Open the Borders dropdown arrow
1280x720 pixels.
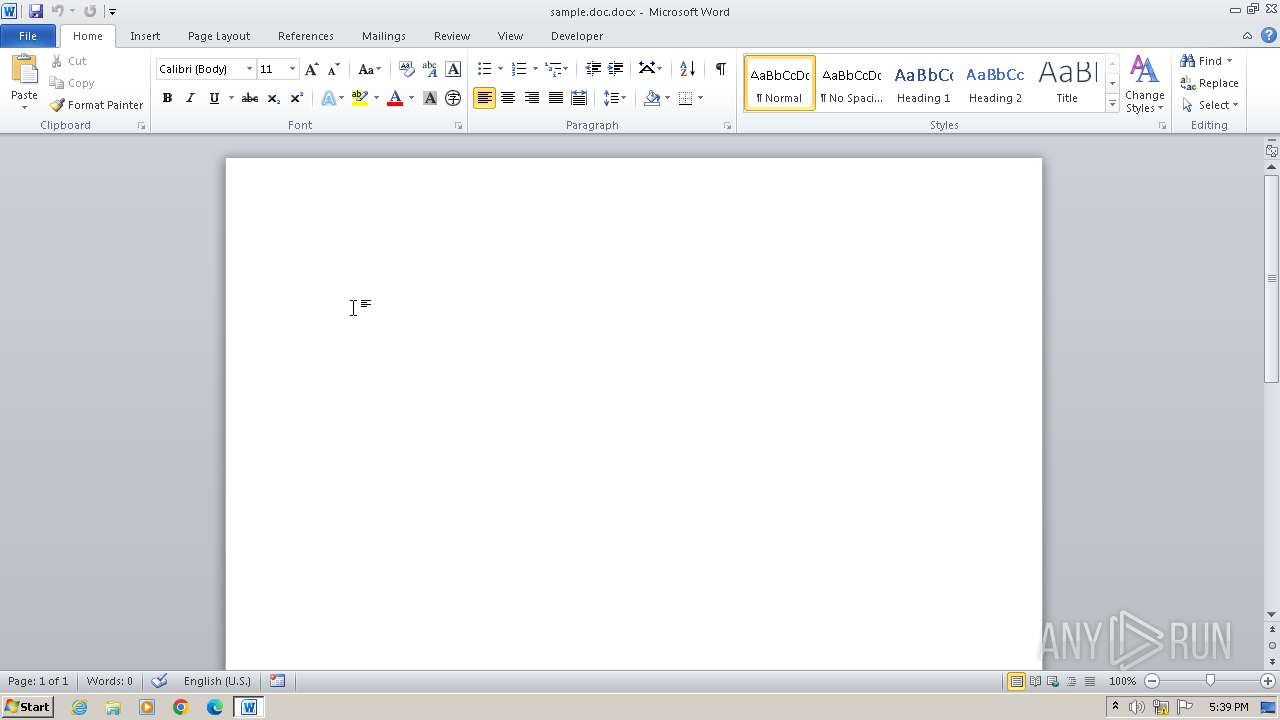(x=700, y=98)
